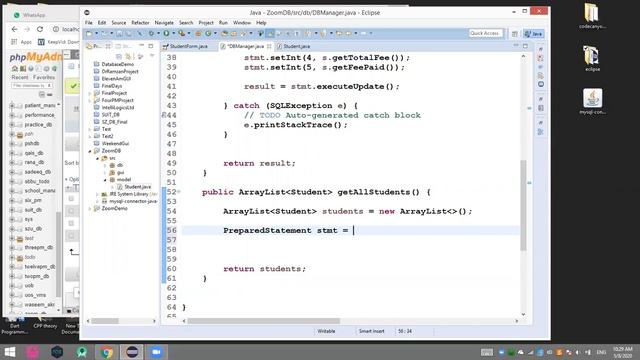Screen dimensions: 640x360
Task: Click the Debug bug toolbar icon
Action: 151,33
